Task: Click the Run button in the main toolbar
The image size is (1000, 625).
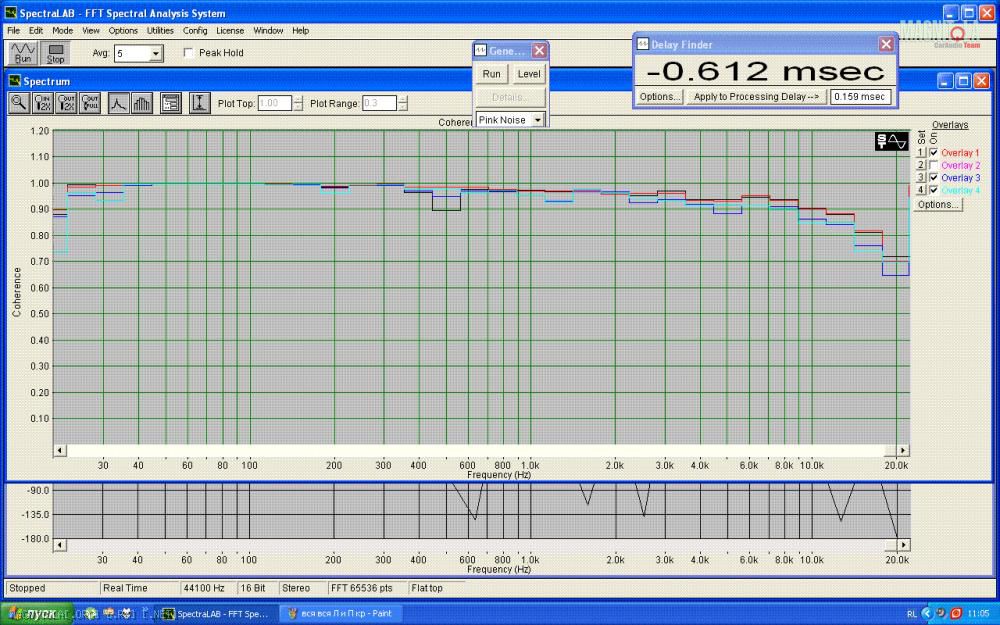Action: pos(22,53)
